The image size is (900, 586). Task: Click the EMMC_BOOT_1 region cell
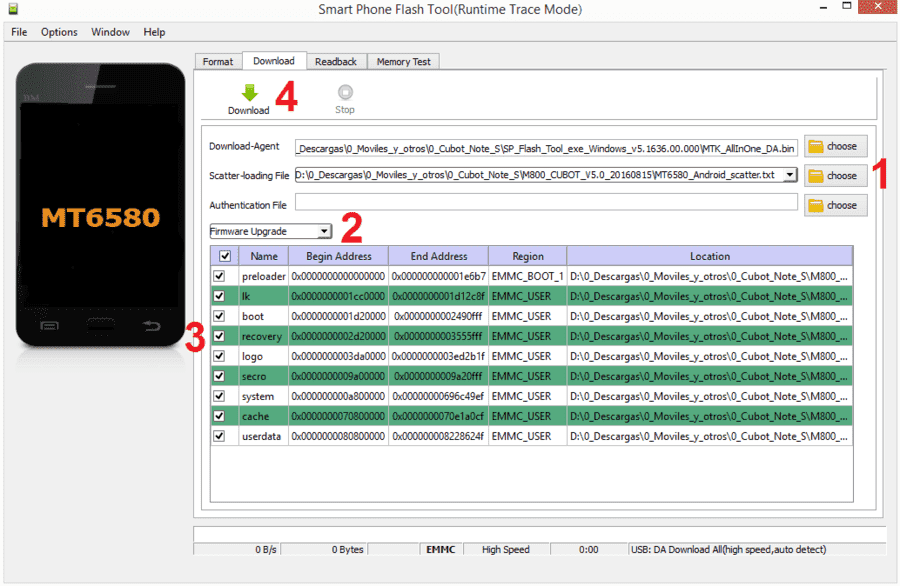point(527,276)
